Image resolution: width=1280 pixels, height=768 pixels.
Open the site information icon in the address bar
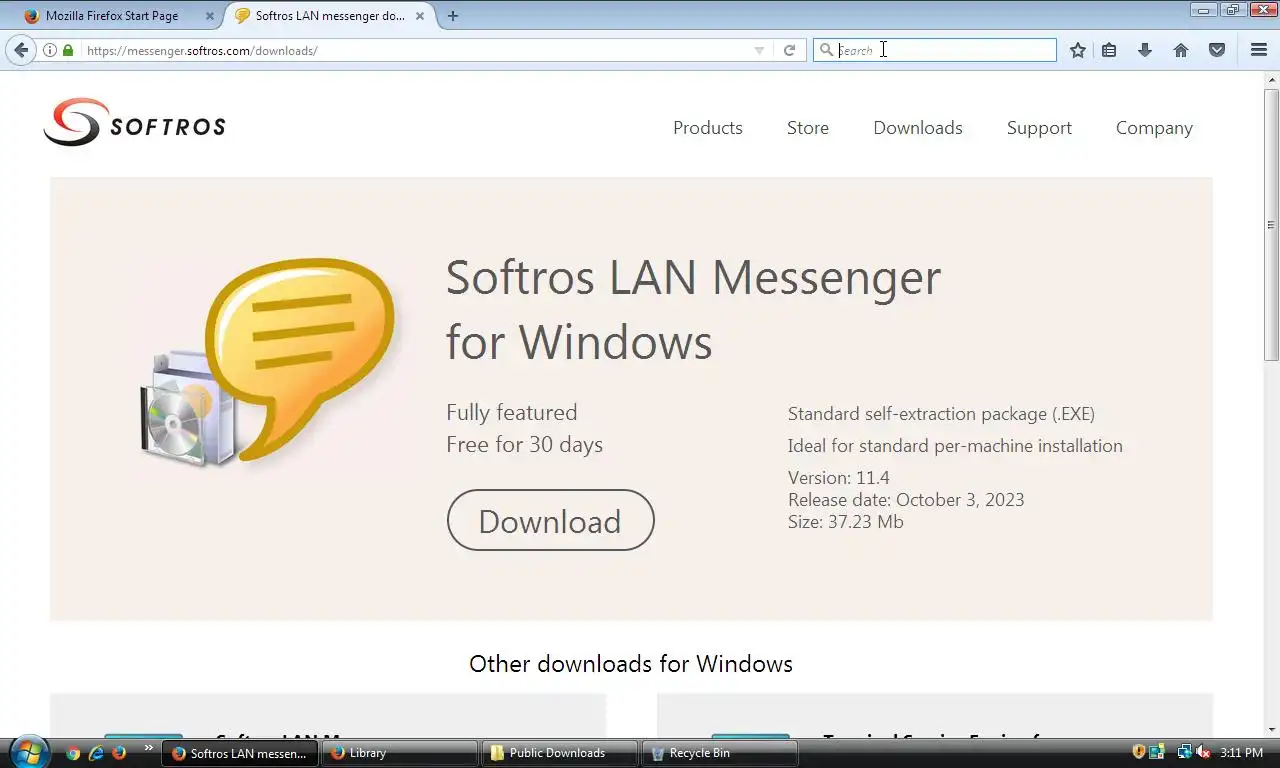tap(50, 50)
